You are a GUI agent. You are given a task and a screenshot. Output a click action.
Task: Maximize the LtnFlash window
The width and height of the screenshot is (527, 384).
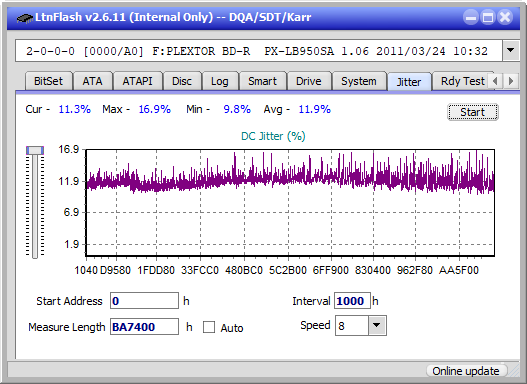point(488,17)
